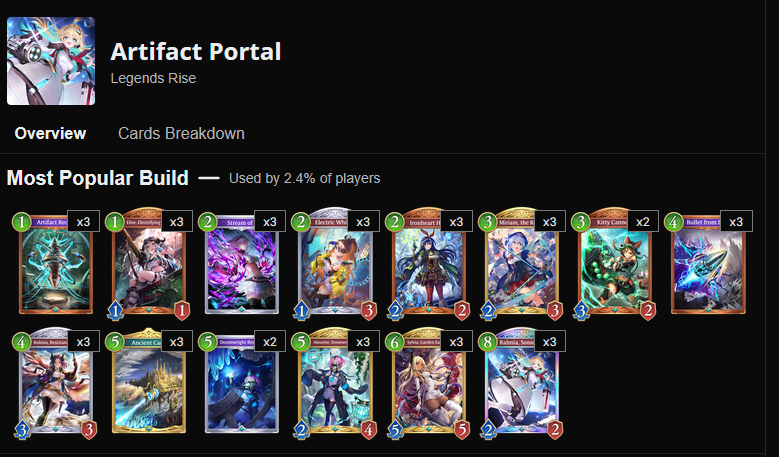The image size is (779, 457).
Task: Open the Ralmia, Sonic 8-cost card
Action: (522, 384)
